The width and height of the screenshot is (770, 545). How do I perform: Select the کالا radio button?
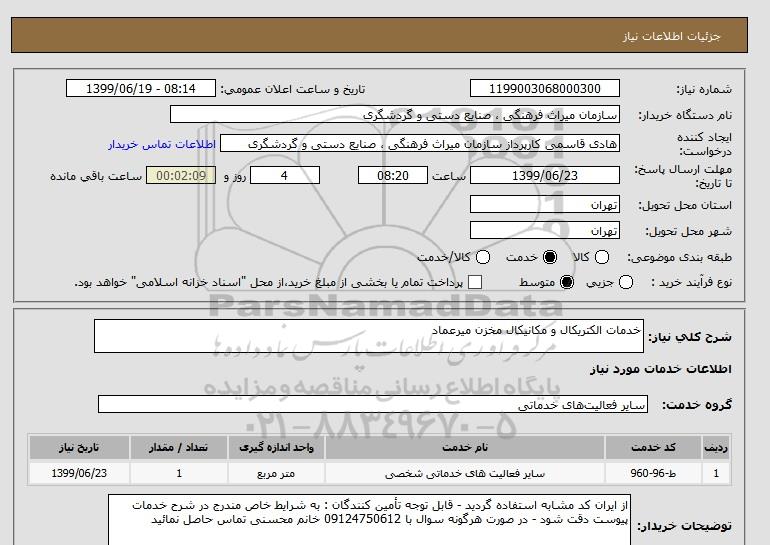click(602, 257)
